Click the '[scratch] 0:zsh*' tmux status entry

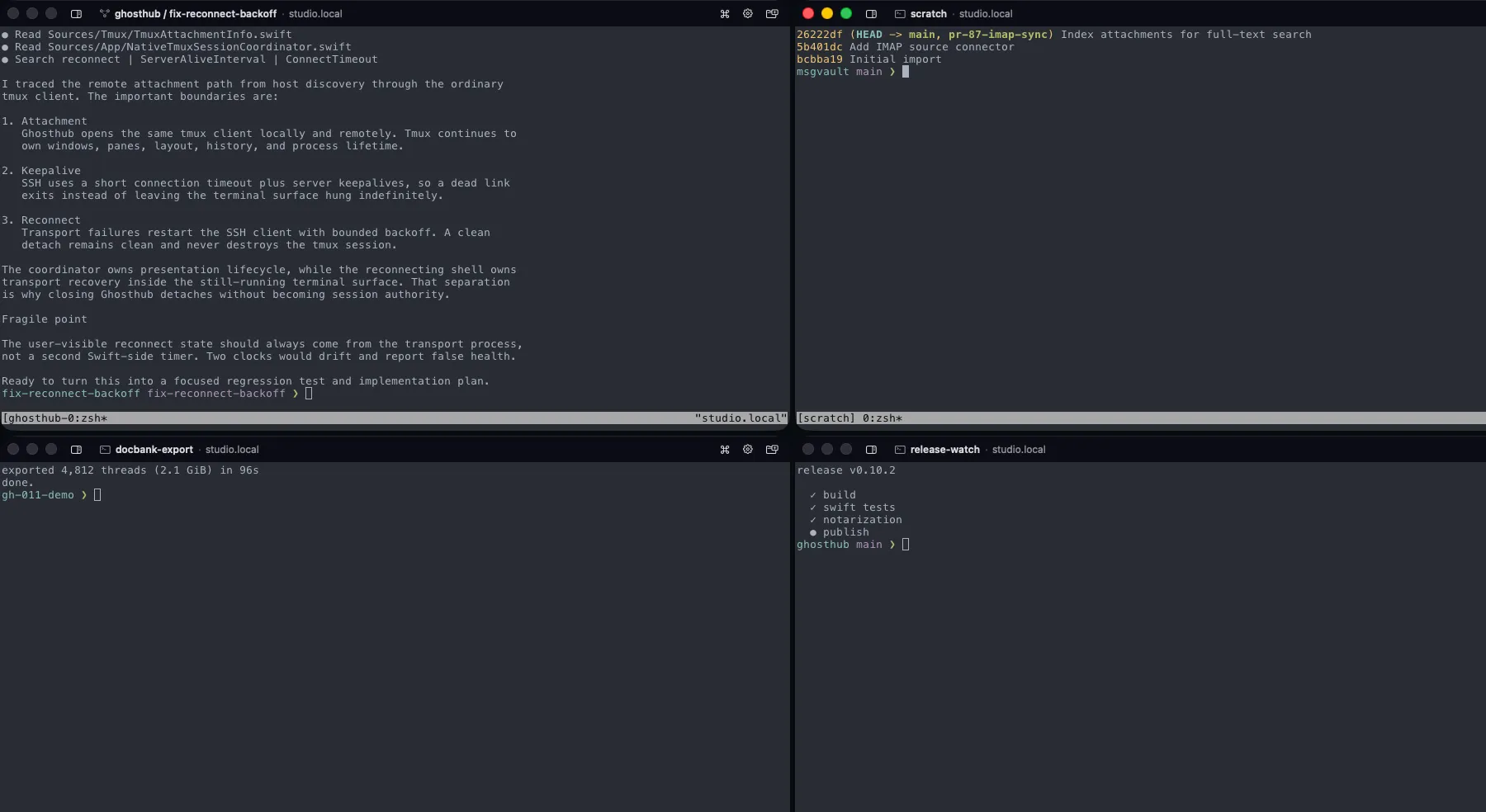[x=849, y=418]
